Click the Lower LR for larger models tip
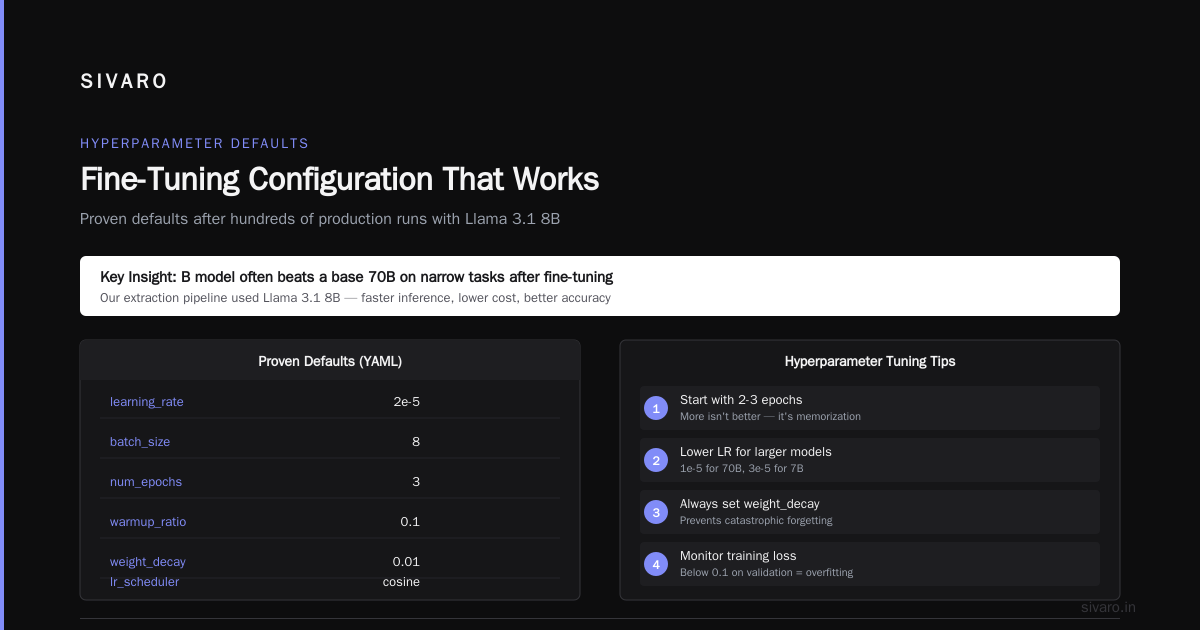Screen dimensions: 1200x630 [x=756, y=452]
